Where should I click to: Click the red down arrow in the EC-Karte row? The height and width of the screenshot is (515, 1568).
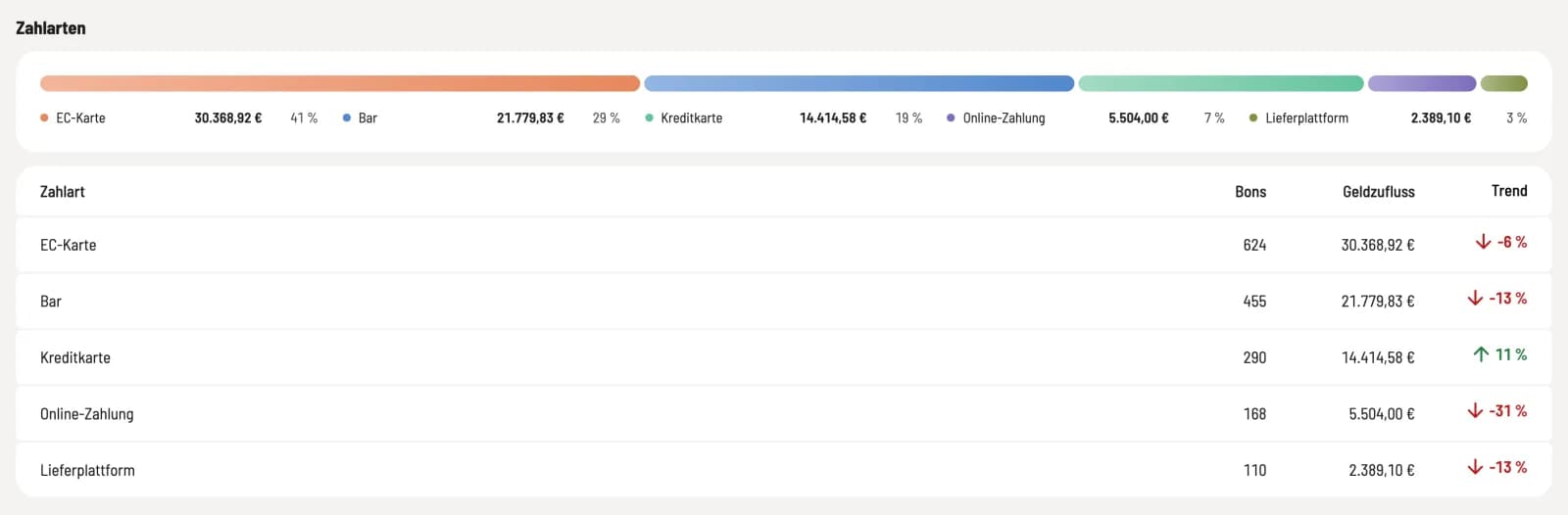(1484, 242)
